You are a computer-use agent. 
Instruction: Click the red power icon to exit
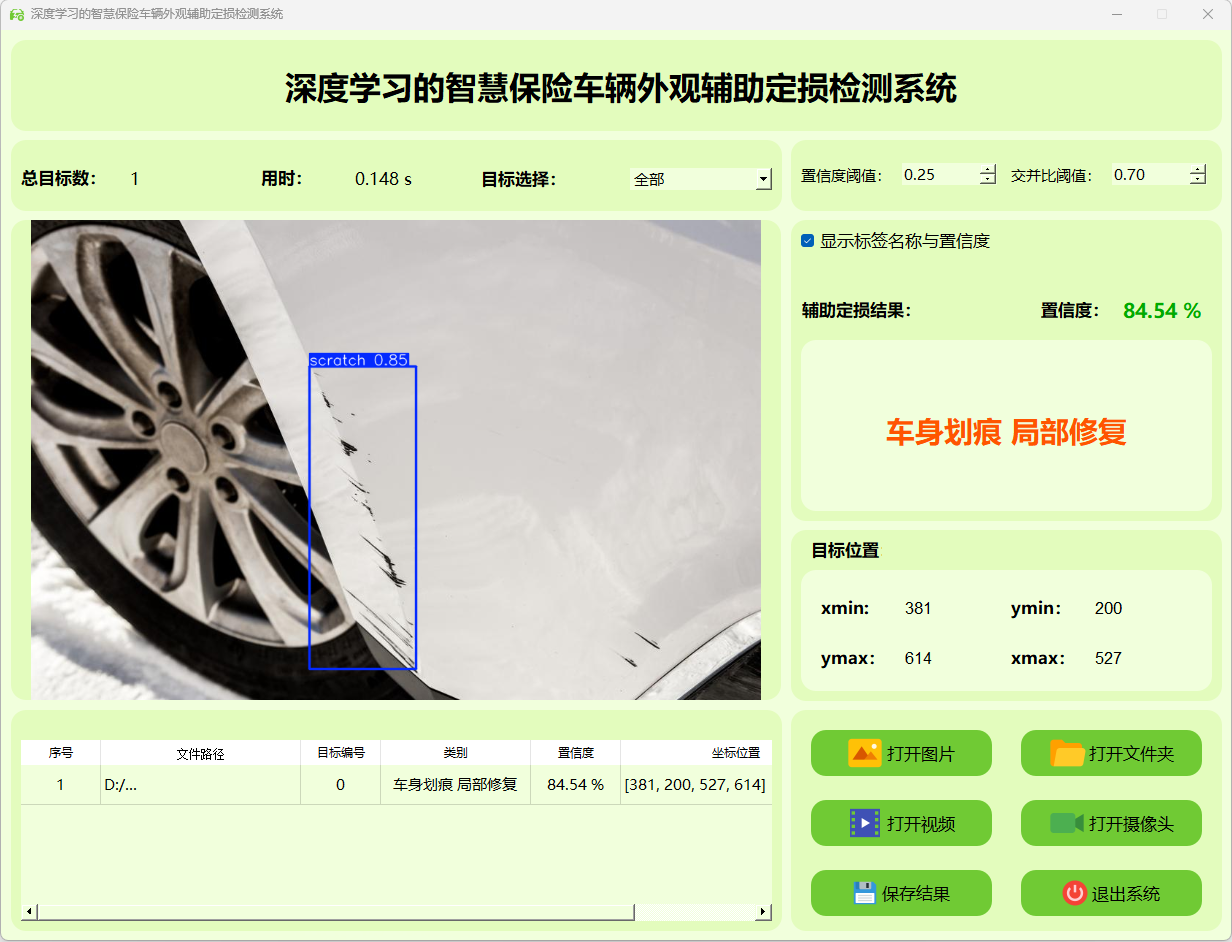coord(1074,893)
